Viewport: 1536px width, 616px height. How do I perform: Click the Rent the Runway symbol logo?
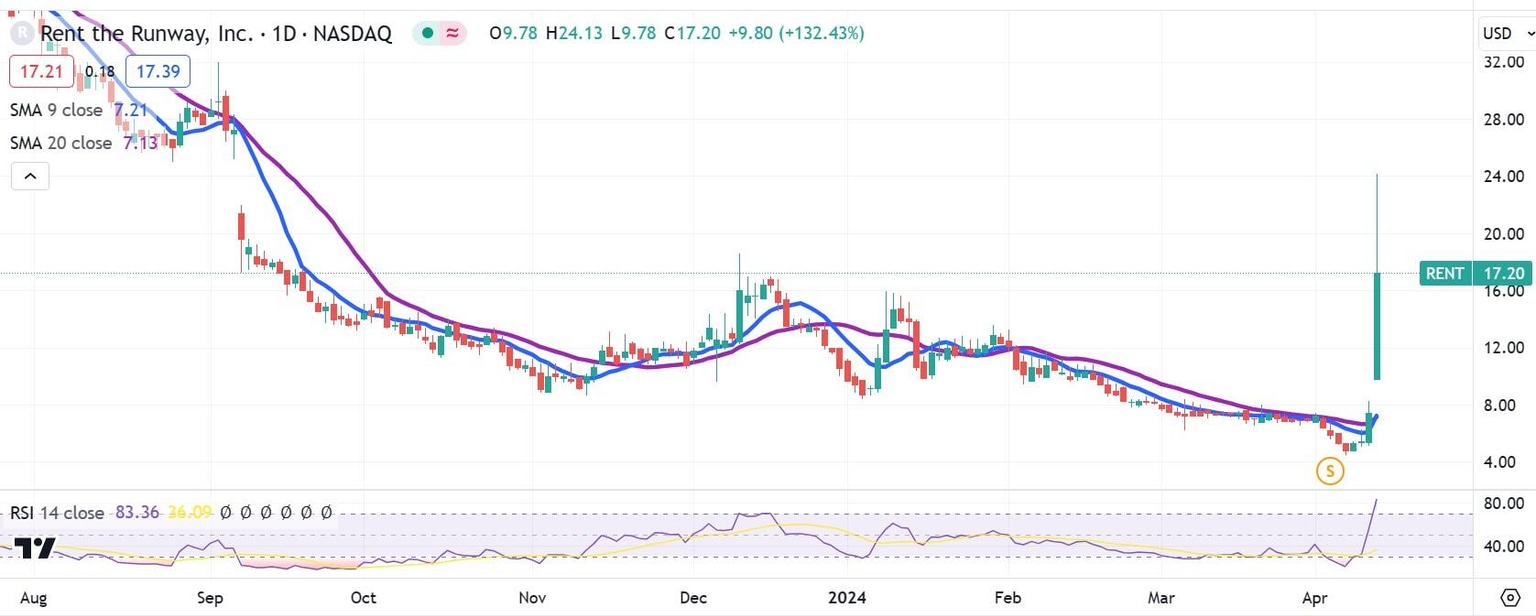22,33
